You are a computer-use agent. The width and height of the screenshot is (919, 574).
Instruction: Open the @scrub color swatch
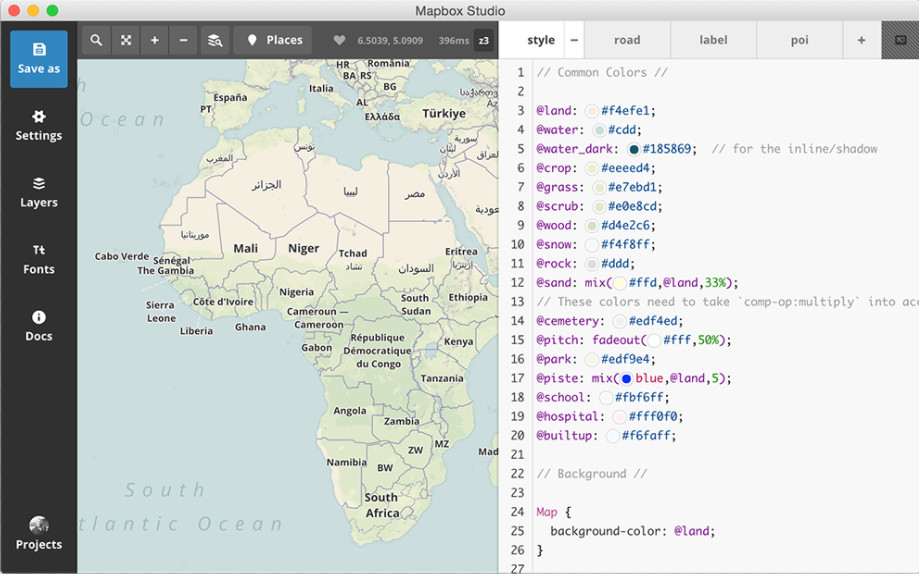(x=599, y=206)
